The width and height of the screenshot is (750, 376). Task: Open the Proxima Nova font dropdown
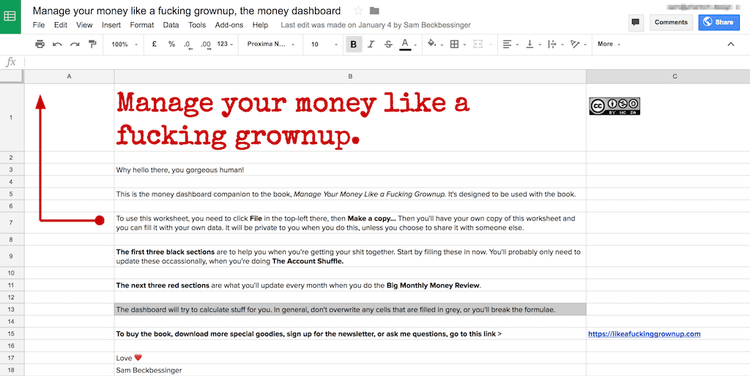[x=271, y=44]
